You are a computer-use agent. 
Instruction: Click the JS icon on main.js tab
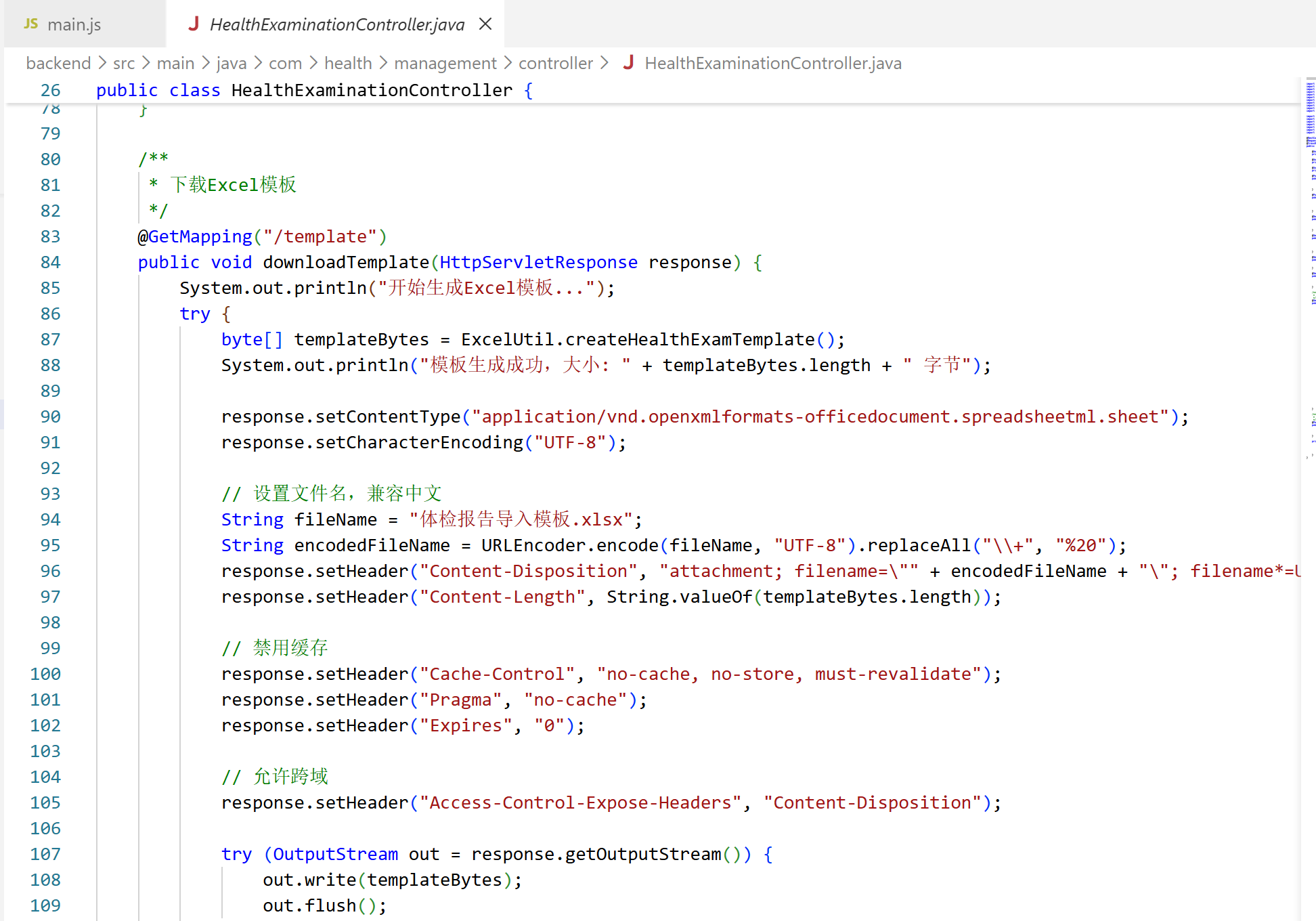coord(30,24)
